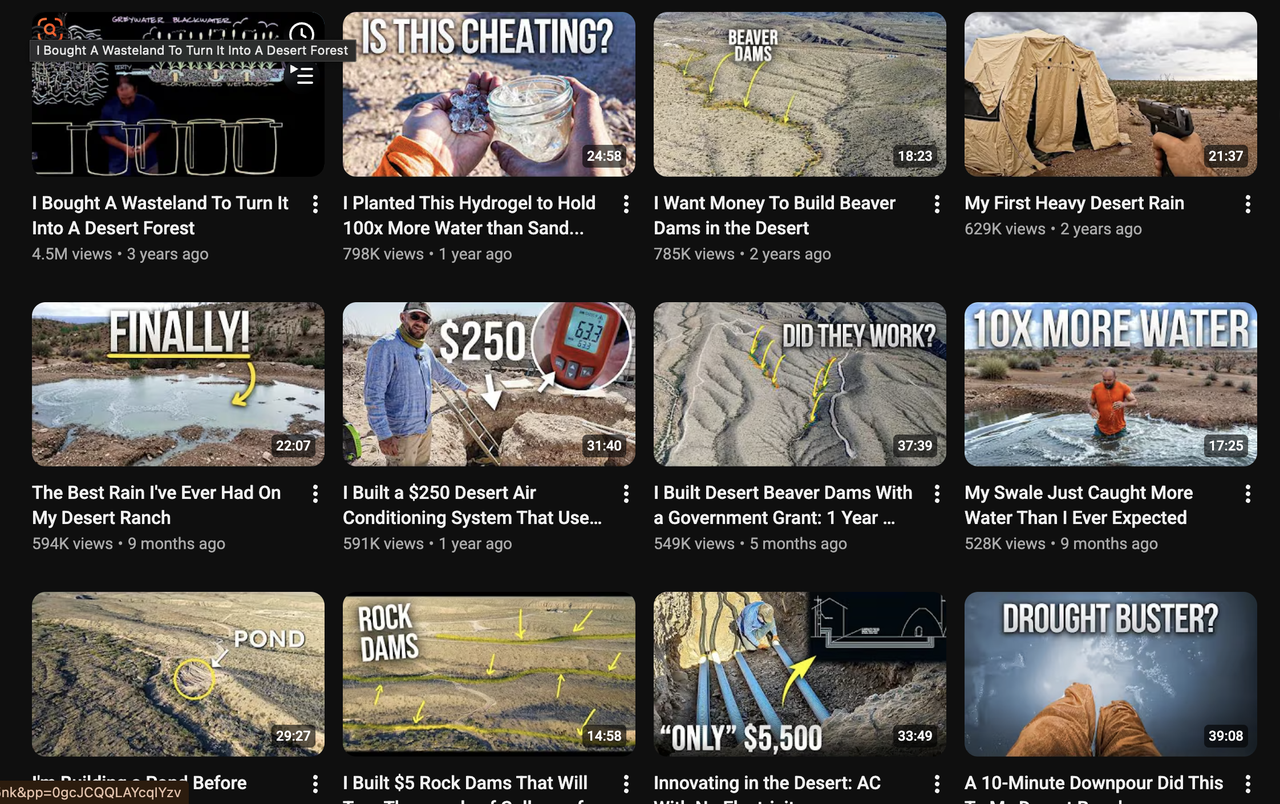This screenshot has width=1280, height=804.
Task: Open options menu for Best Rain video
Action: [x=315, y=494]
